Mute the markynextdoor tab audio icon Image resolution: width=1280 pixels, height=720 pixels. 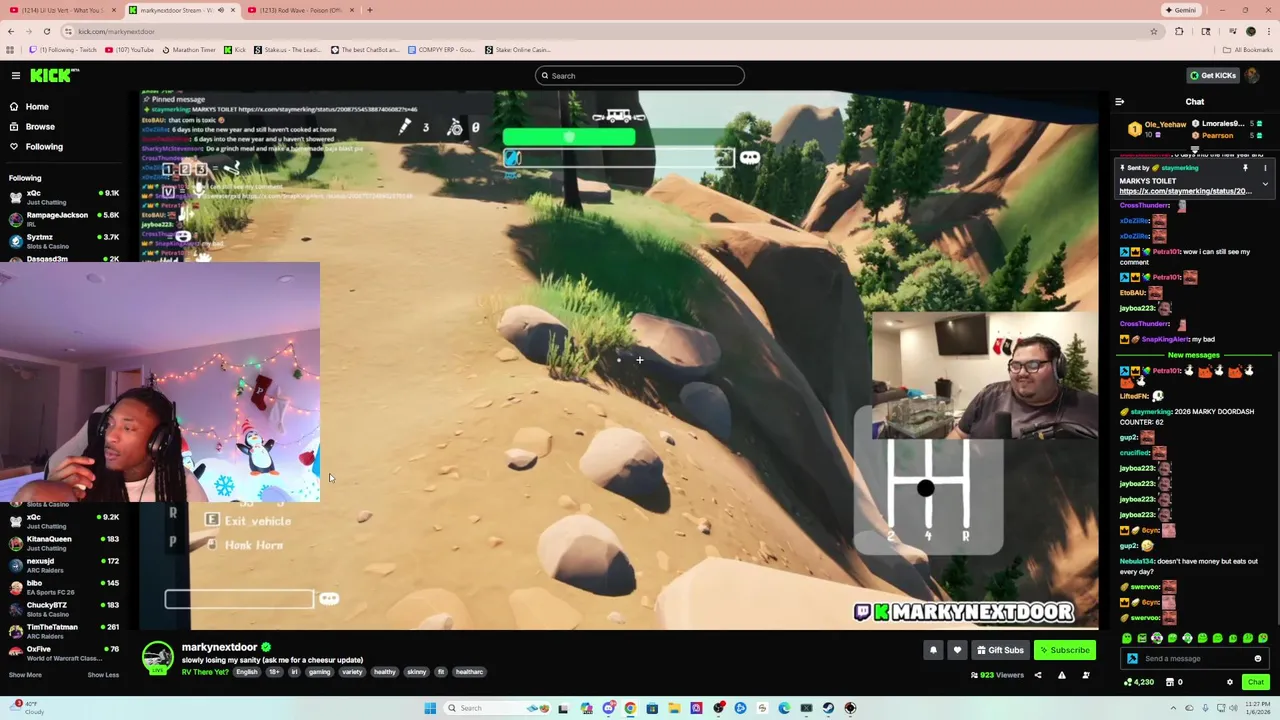pyautogui.click(x=220, y=10)
